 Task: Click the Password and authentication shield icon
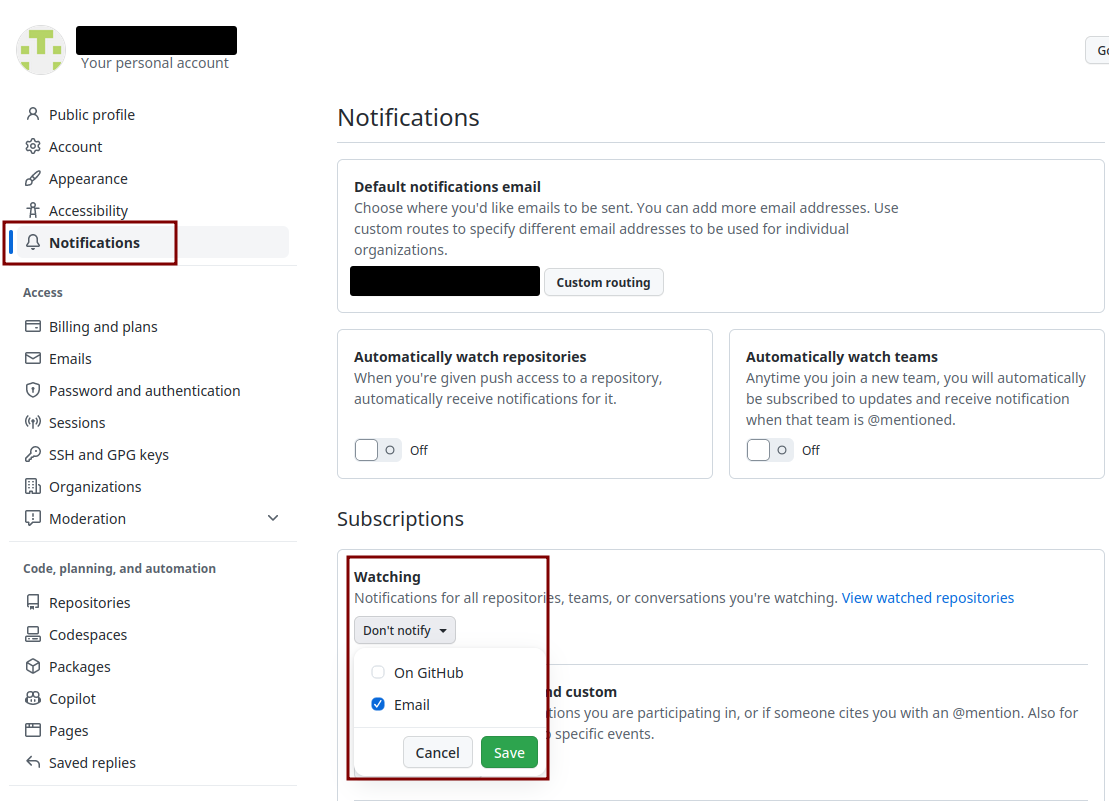33,390
